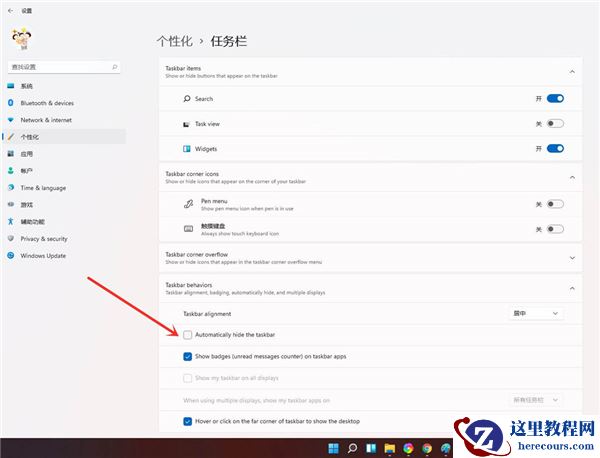
Task: Click the Taskbar items heading text
Action: pos(183,68)
